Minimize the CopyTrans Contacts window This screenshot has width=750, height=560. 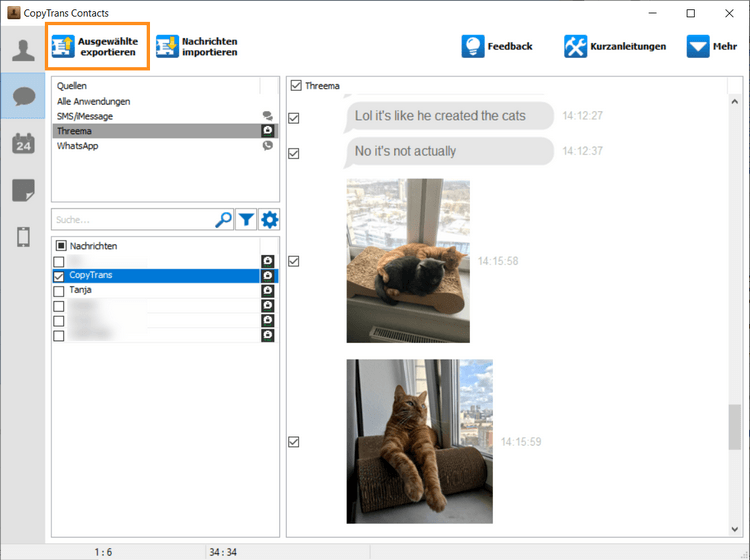click(652, 13)
